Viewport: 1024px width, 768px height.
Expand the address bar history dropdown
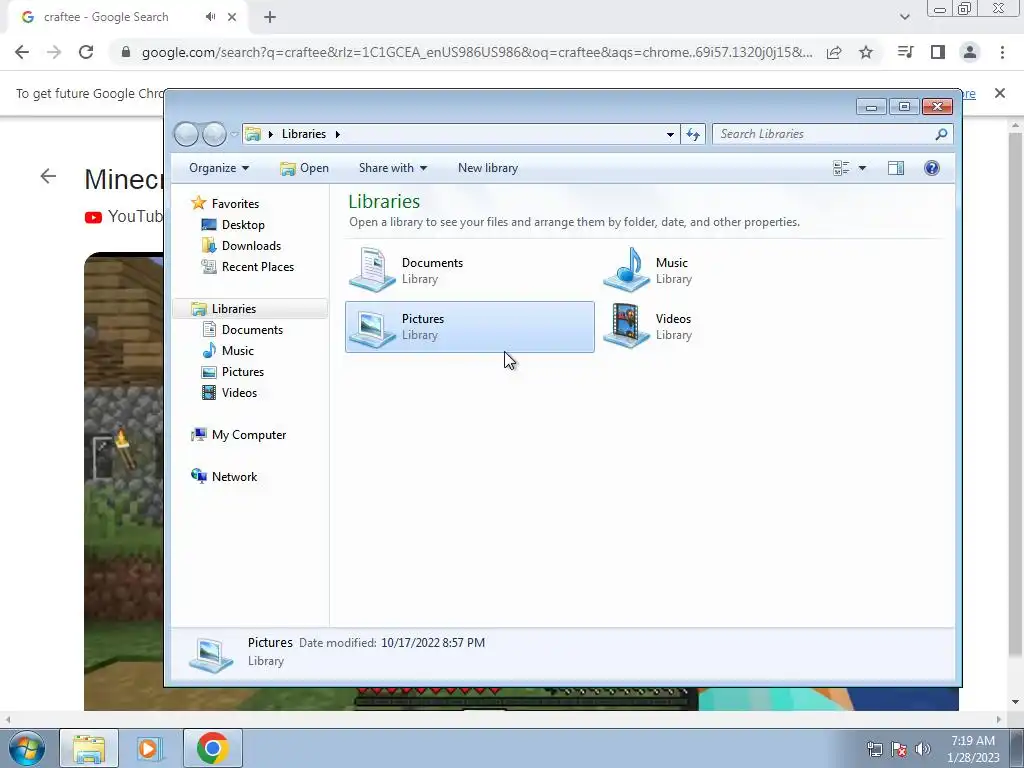pyautogui.click(x=670, y=135)
